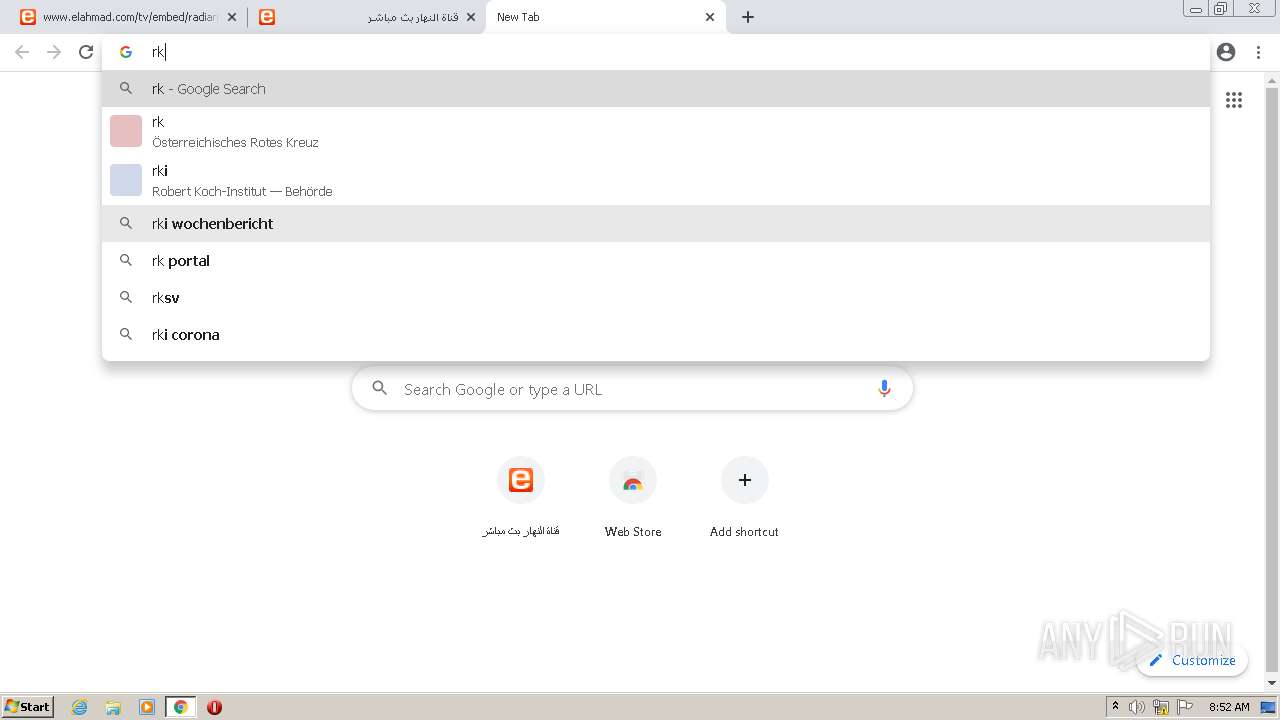The image size is (1280, 720).
Task: Open the elahmad shortcut tile
Action: coord(521,497)
